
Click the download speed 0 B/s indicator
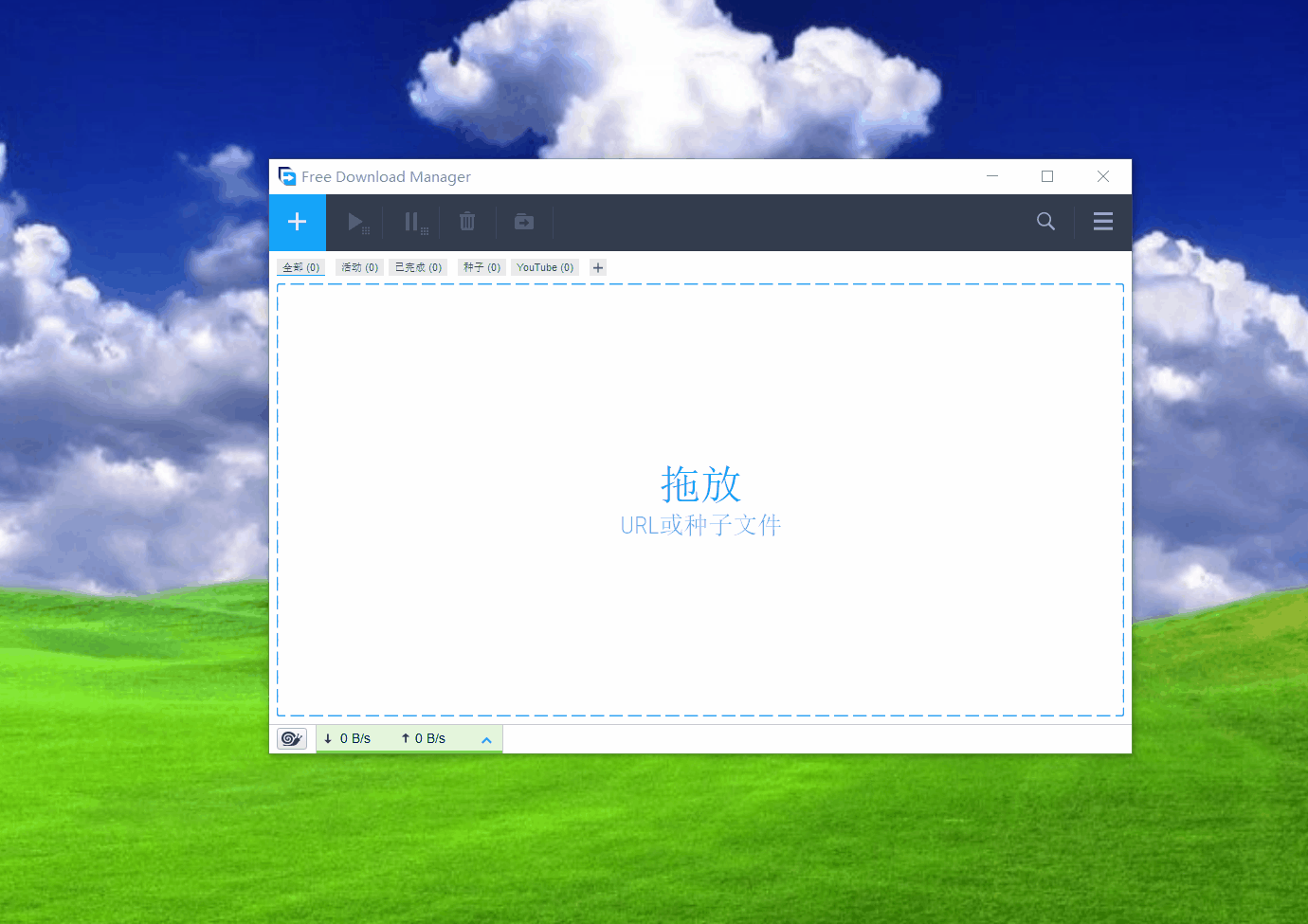(x=347, y=738)
